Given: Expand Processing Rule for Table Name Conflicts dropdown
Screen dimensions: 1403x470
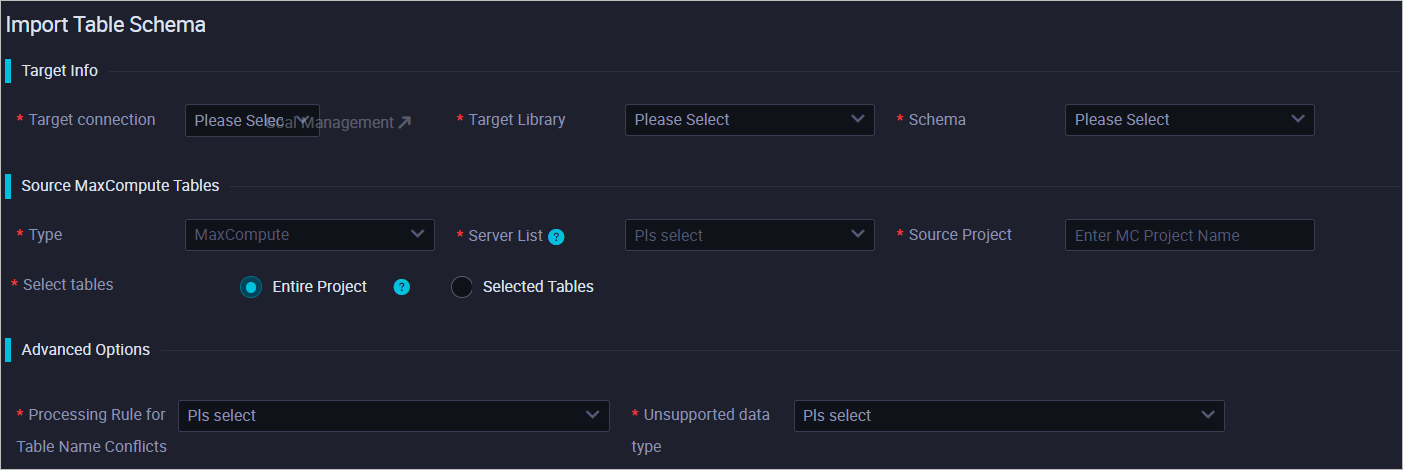Looking at the screenshot, I should click(393, 416).
